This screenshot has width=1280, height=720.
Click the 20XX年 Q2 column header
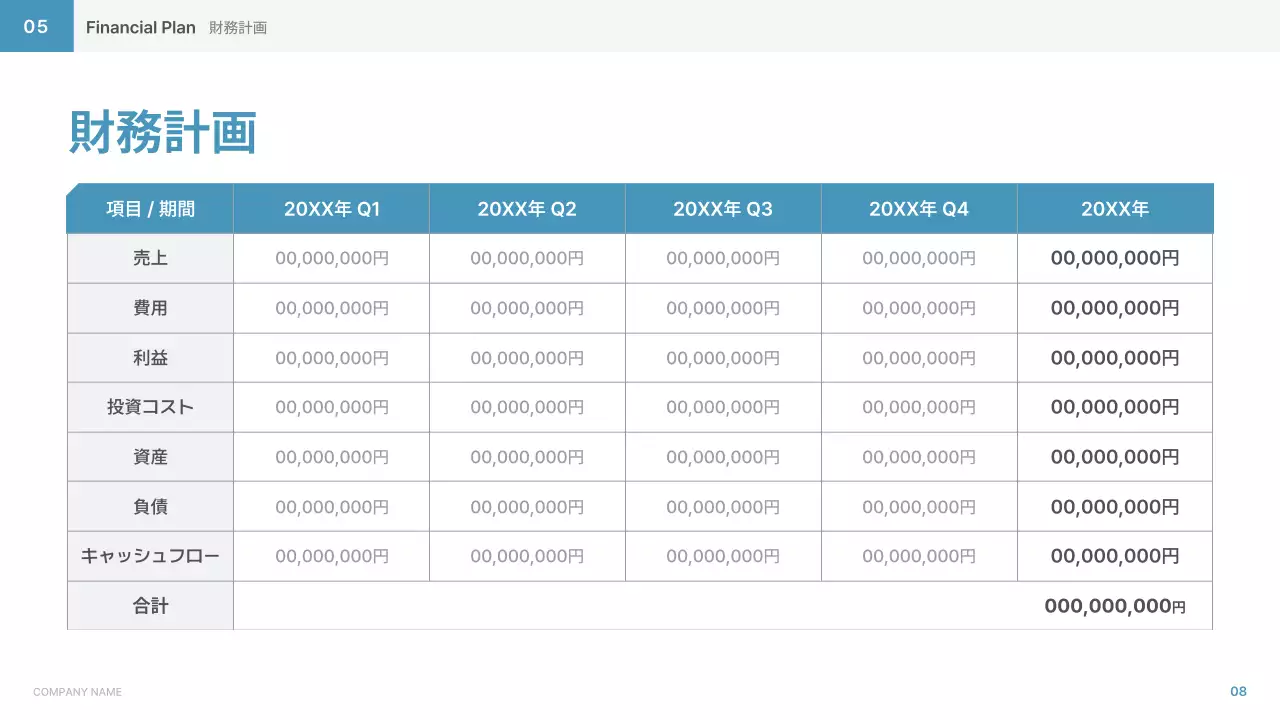tap(527, 209)
